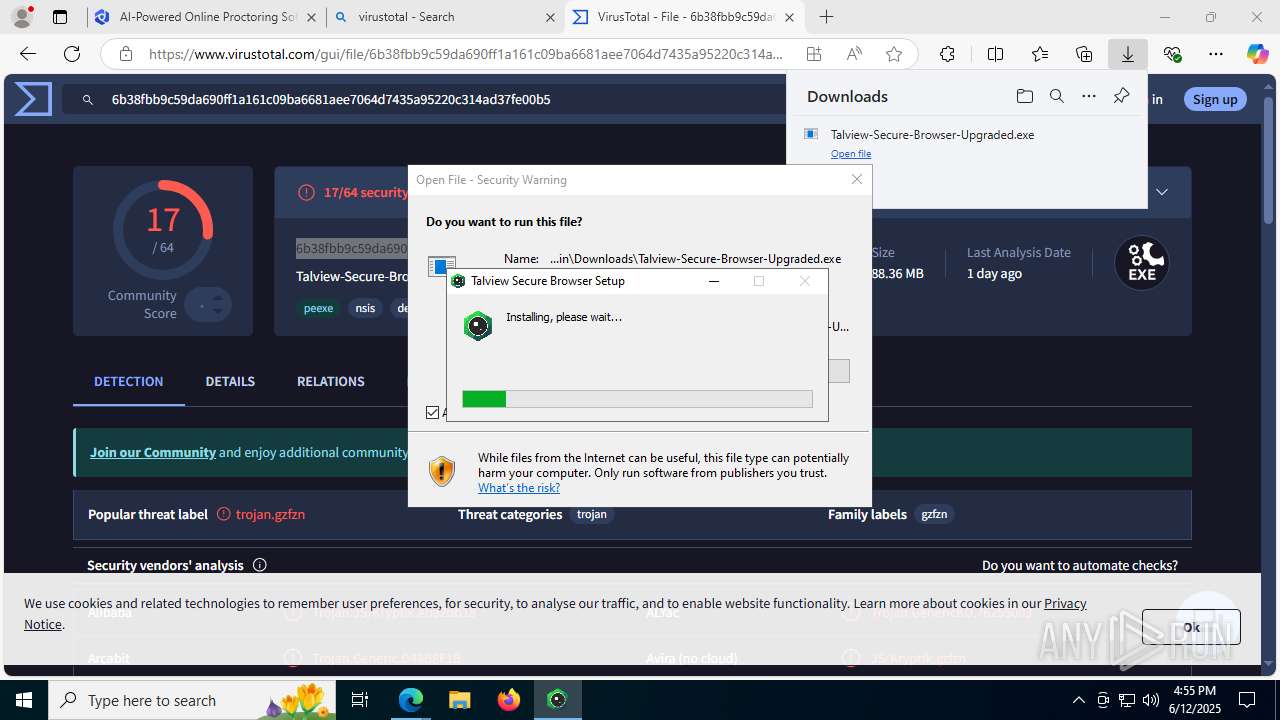Open the Windows Start menu

[x=23, y=700]
